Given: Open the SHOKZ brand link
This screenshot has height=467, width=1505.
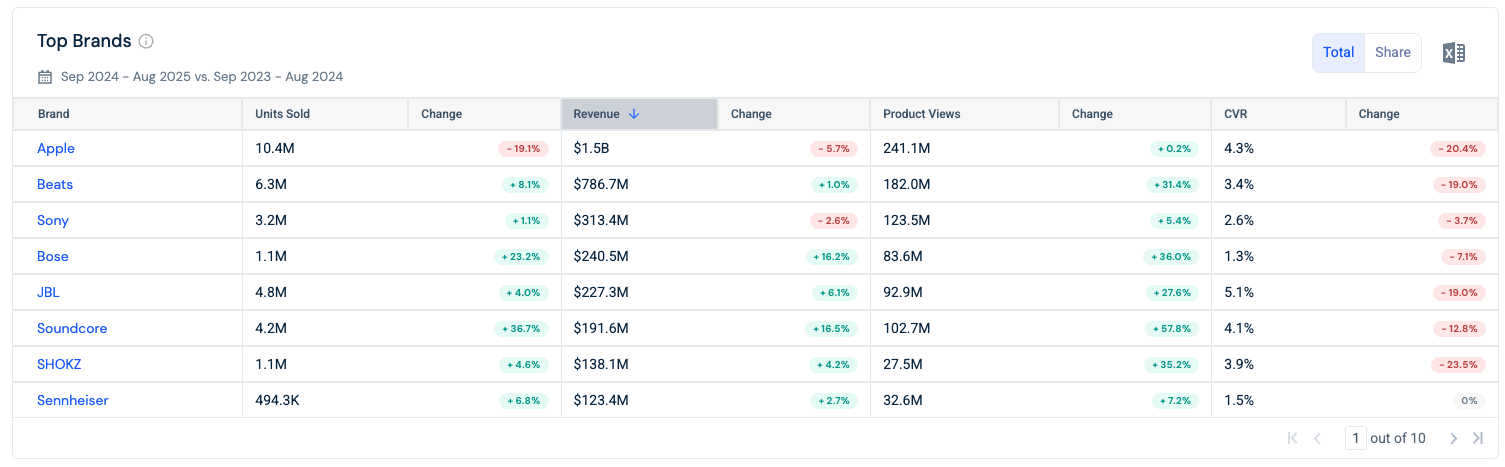Looking at the screenshot, I should point(60,364).
